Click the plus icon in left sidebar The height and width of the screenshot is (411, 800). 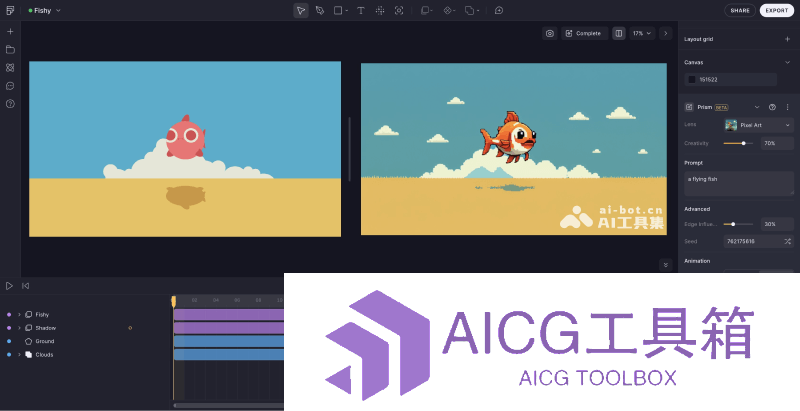tap(10, 32)
